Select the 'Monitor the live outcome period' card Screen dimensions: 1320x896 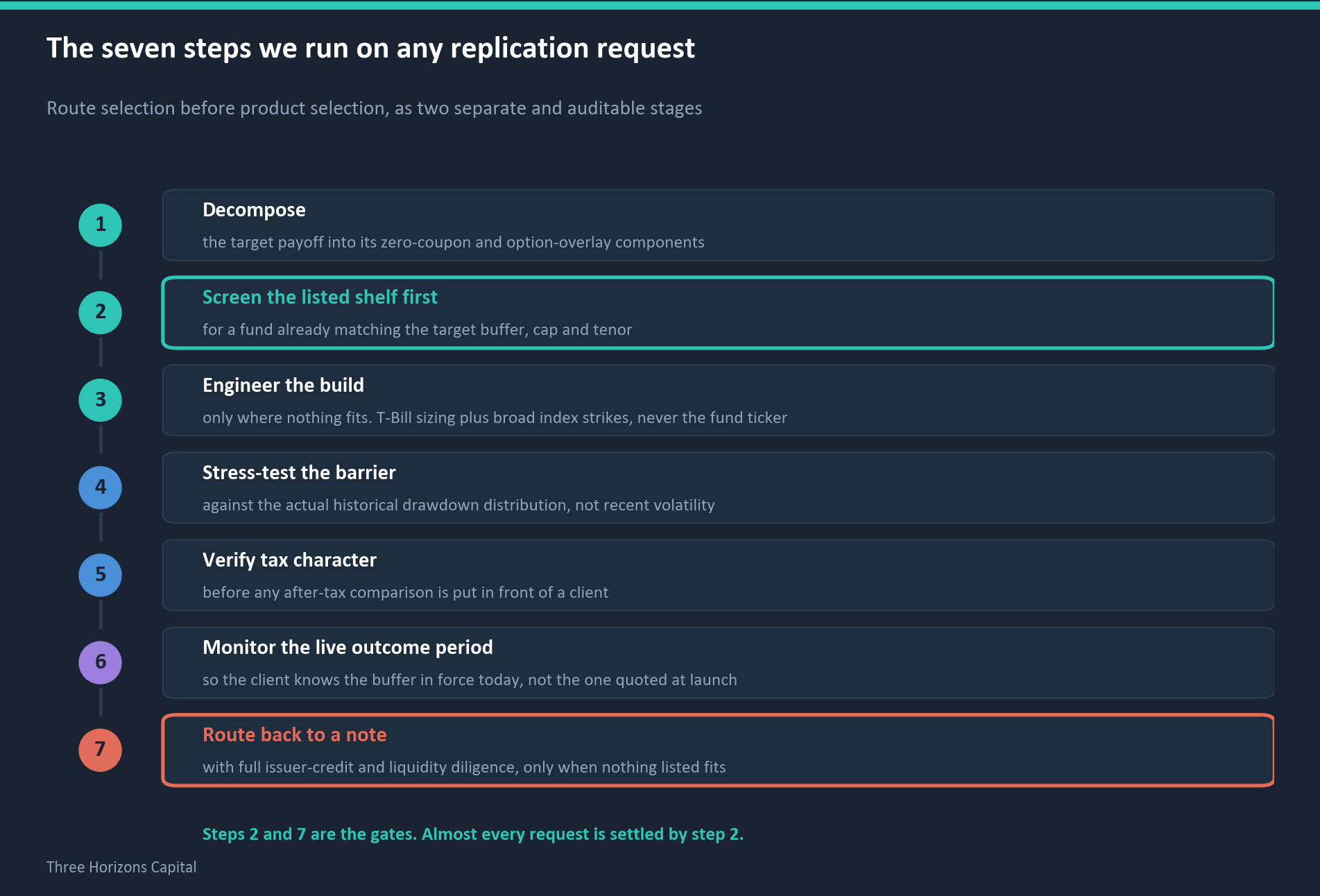[718, 662]
